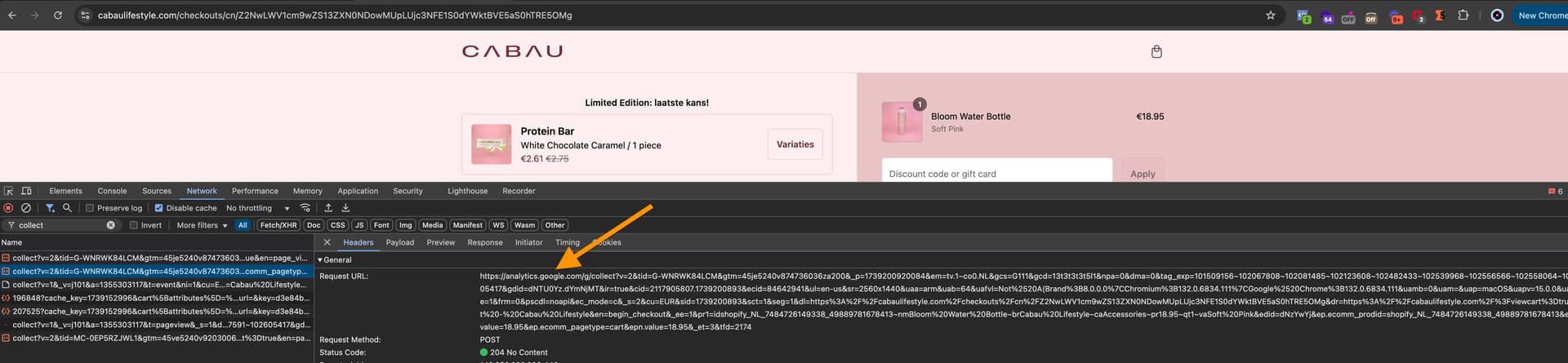Export HAR with the download icon
The height and width of the screenshot is (363, 1568).
point(345,208)
